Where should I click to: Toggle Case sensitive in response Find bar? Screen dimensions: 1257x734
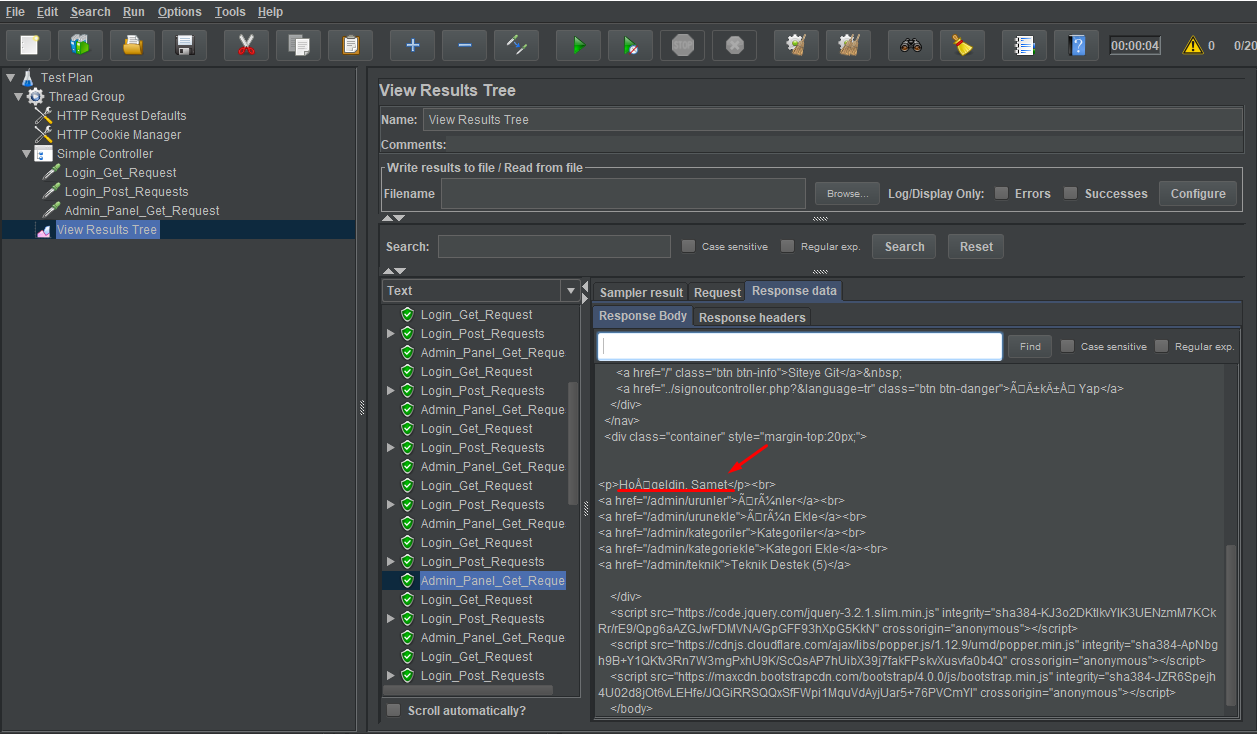tap(1067, 346)
